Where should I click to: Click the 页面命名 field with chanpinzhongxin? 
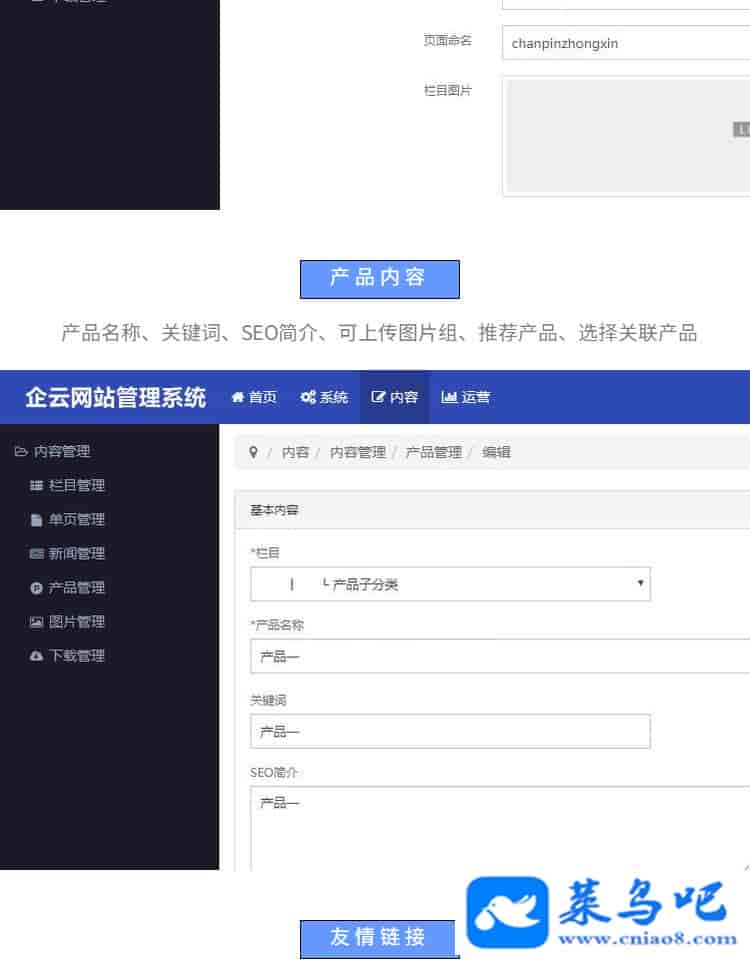626,43
